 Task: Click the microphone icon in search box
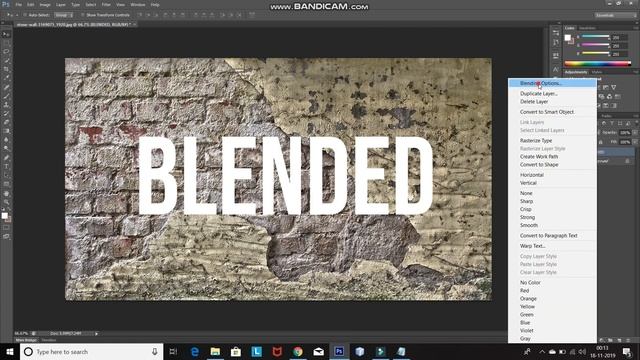pos(155,351)
